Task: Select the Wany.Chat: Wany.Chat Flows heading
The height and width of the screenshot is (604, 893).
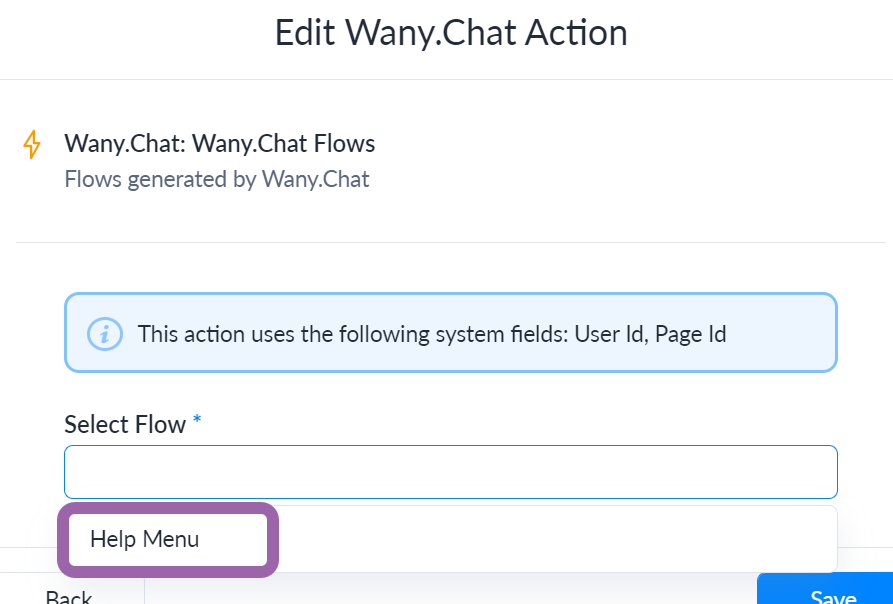Action: click(x=219, y=143)
